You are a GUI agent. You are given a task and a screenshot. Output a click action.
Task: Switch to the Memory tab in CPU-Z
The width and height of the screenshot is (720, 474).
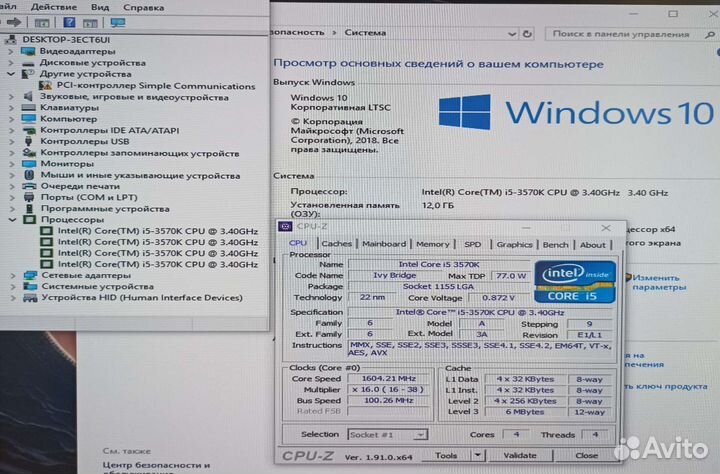(433, 244)
